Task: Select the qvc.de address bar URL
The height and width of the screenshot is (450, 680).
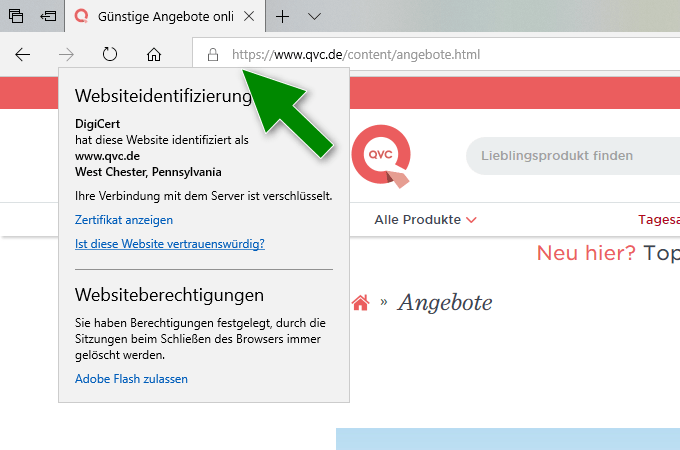Action: coord(356,55)
